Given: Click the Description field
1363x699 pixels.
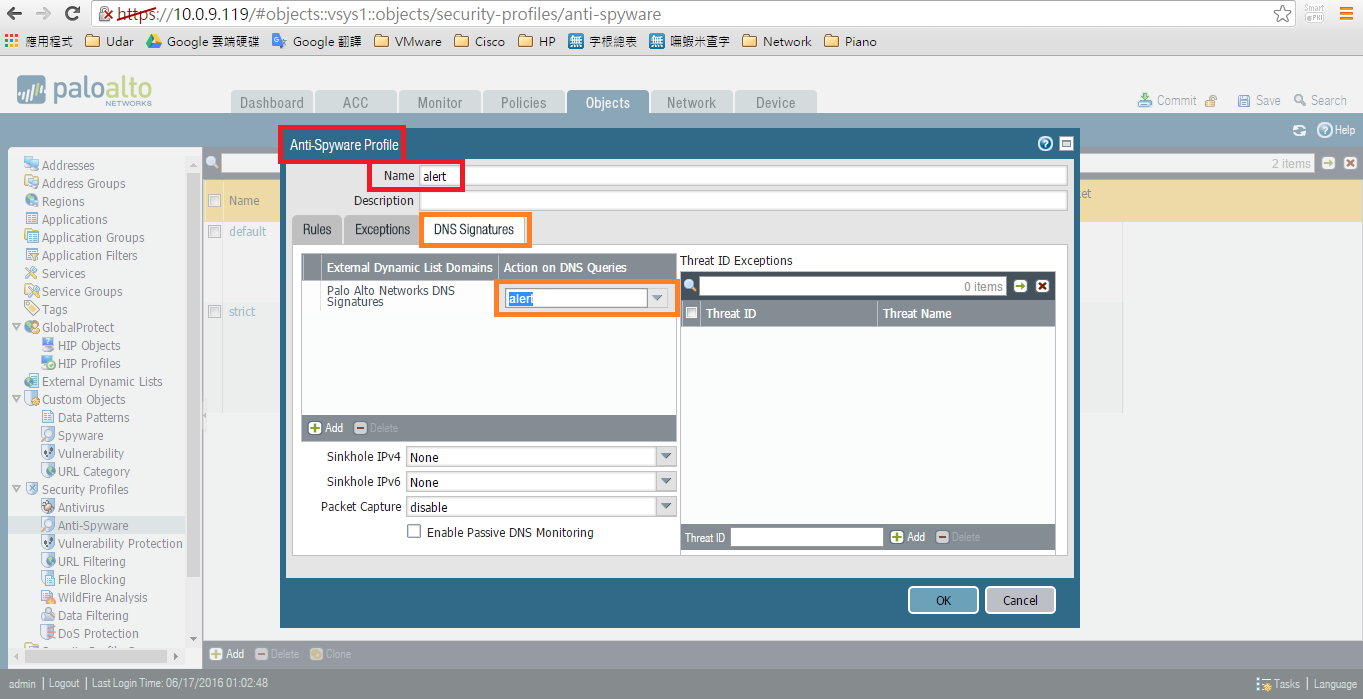Looking at the screenshot, I should click(743, 200).
